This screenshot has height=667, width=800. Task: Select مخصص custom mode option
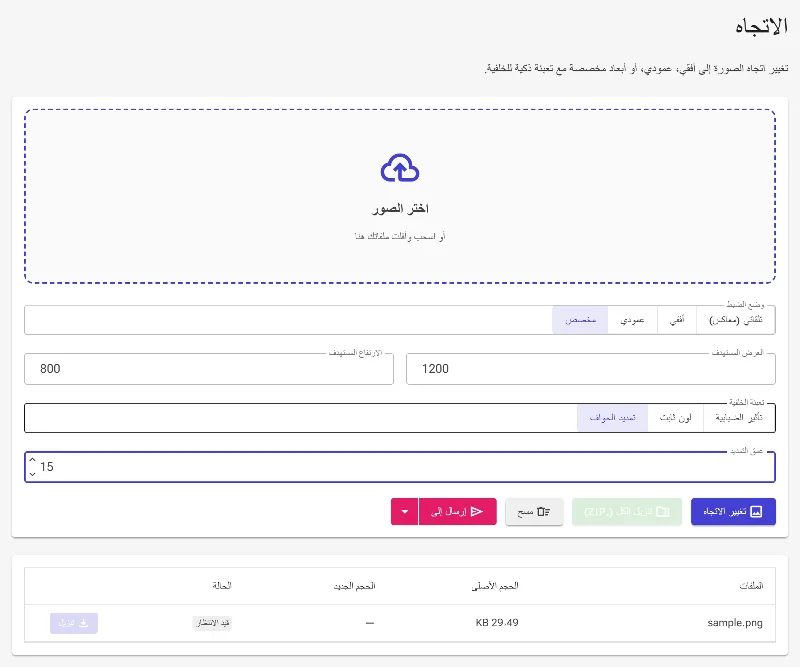[x=580, y=320]
